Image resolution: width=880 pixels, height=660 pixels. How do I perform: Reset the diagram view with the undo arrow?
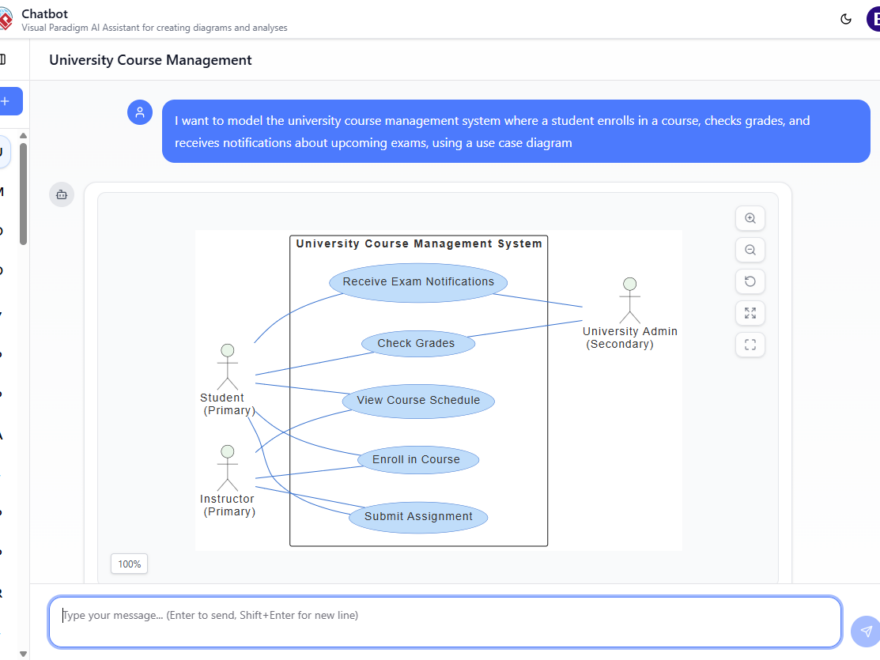tap(750, 281)
